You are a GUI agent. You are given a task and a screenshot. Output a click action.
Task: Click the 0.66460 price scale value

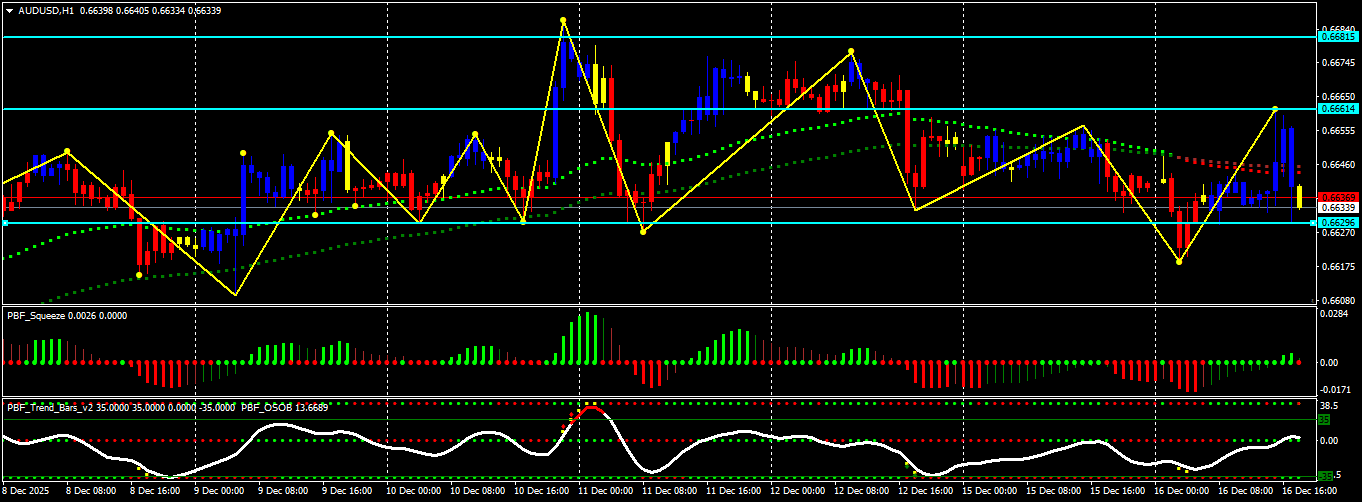click(x=1338, y=164)
